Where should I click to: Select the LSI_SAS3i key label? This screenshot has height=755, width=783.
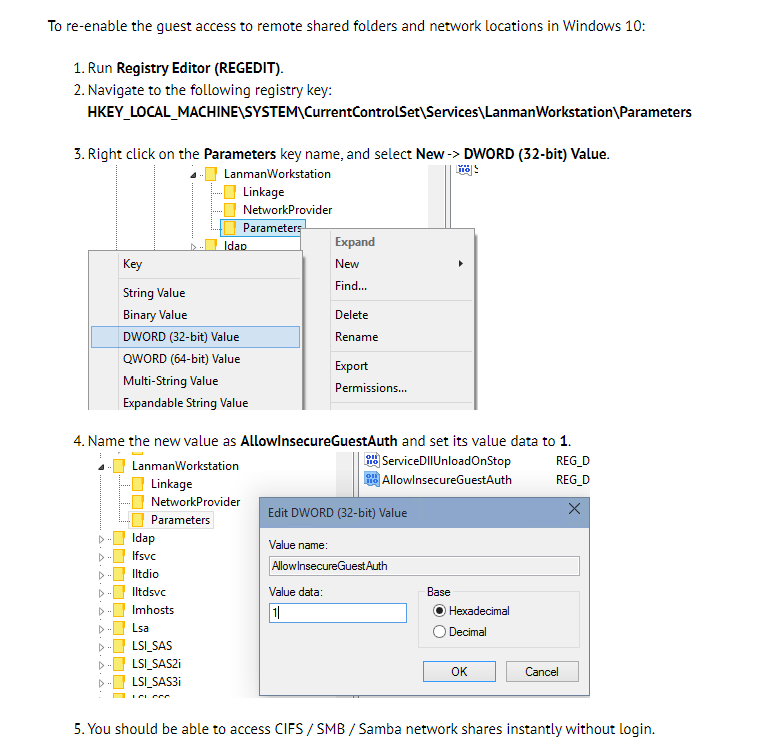156,682
